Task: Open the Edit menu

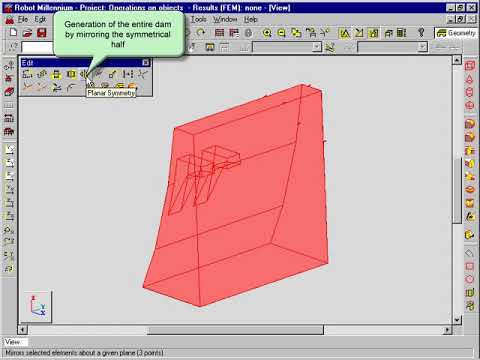Action: [x=40, y=19]
